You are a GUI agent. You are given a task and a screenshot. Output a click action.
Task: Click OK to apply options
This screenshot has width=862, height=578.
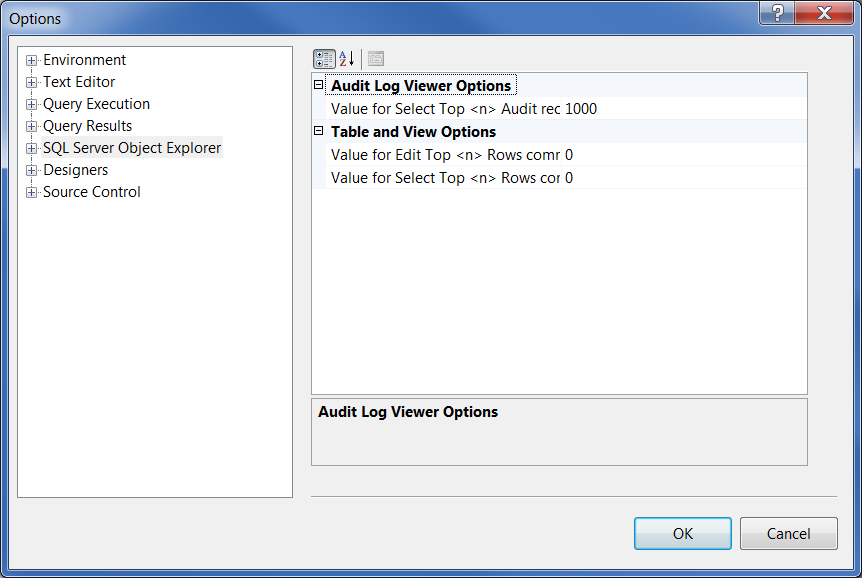click(x=683, y=533)
